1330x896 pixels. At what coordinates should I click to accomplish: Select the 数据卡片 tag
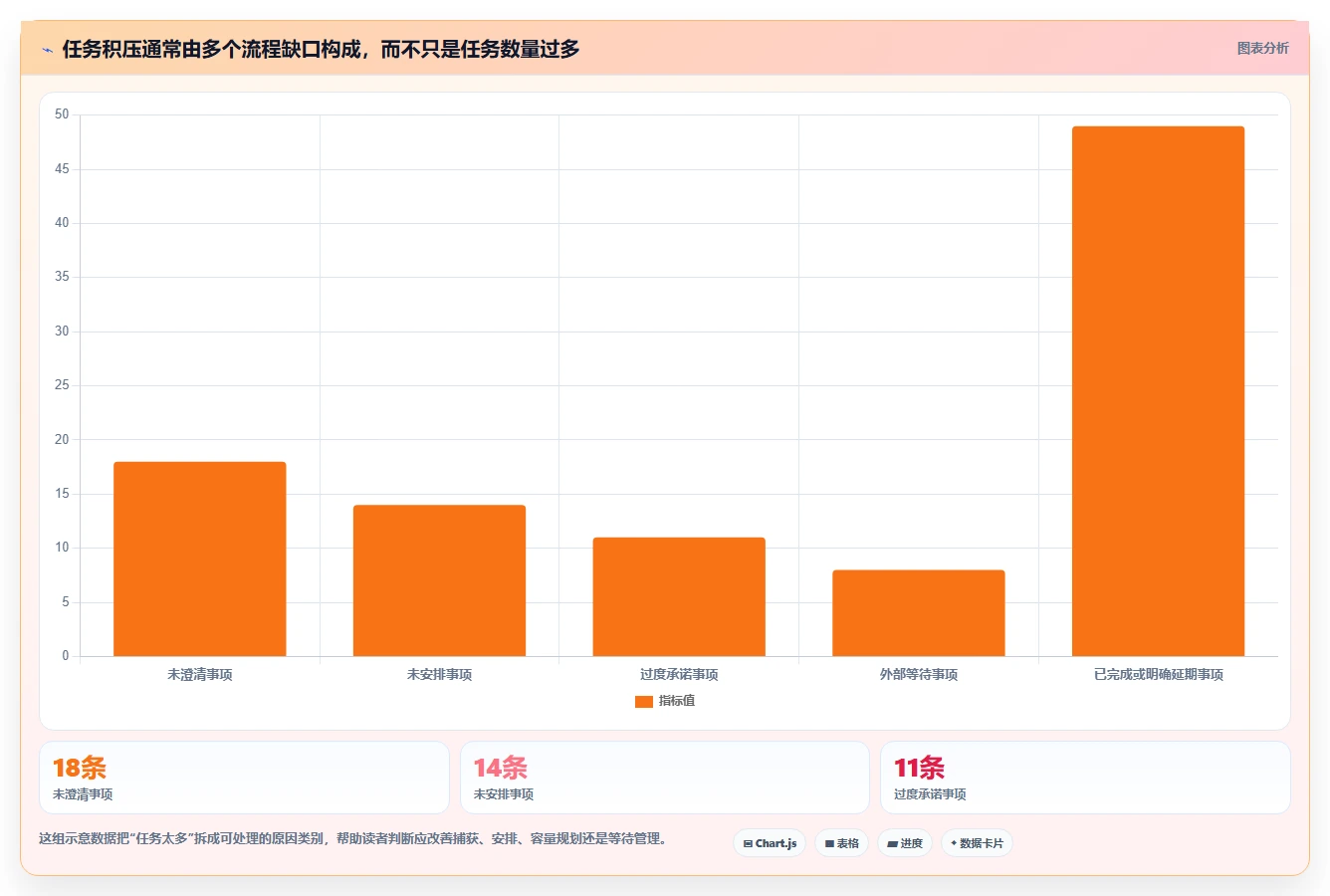(977, 843)
